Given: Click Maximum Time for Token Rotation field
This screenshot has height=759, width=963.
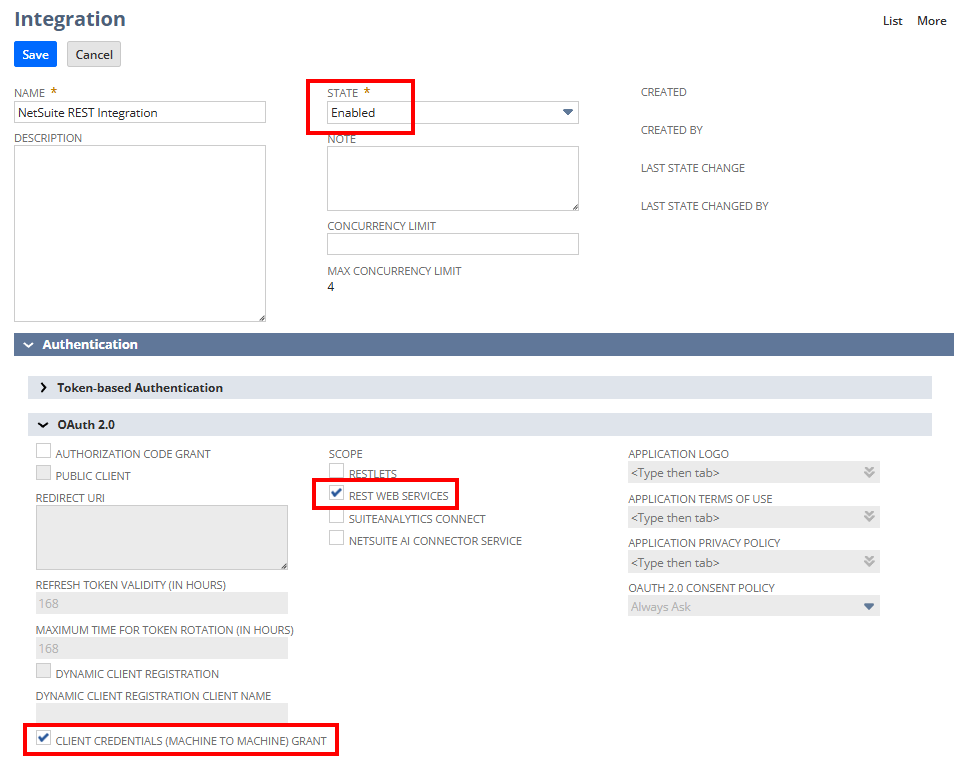Looking at the screenshot, I should (162, 648).
